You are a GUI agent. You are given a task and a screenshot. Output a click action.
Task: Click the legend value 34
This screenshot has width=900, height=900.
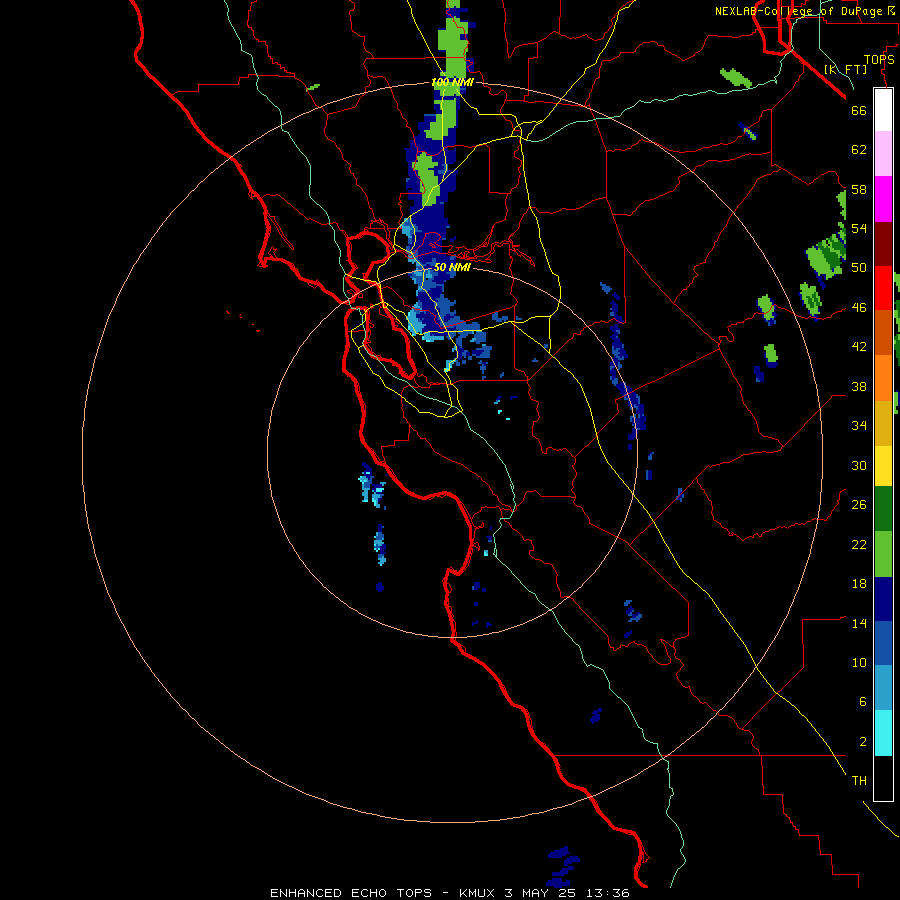(x=859, y=425)
